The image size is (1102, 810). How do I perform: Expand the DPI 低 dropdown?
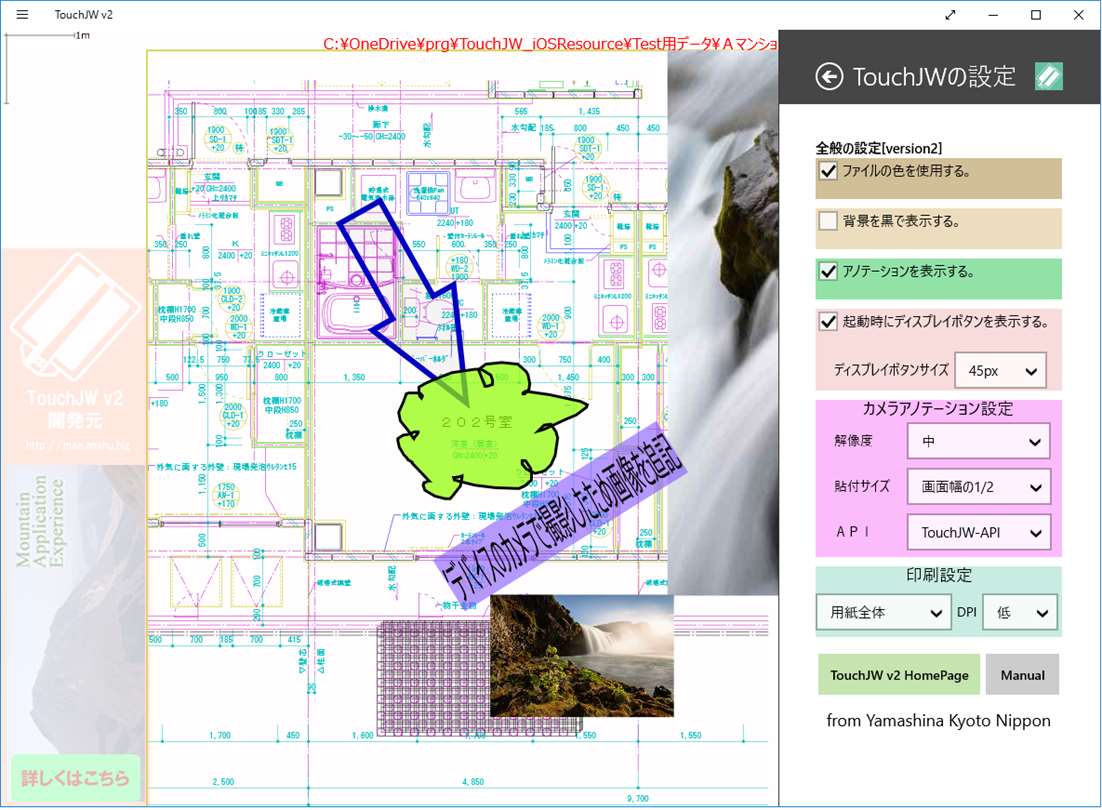click(1020, 613)
